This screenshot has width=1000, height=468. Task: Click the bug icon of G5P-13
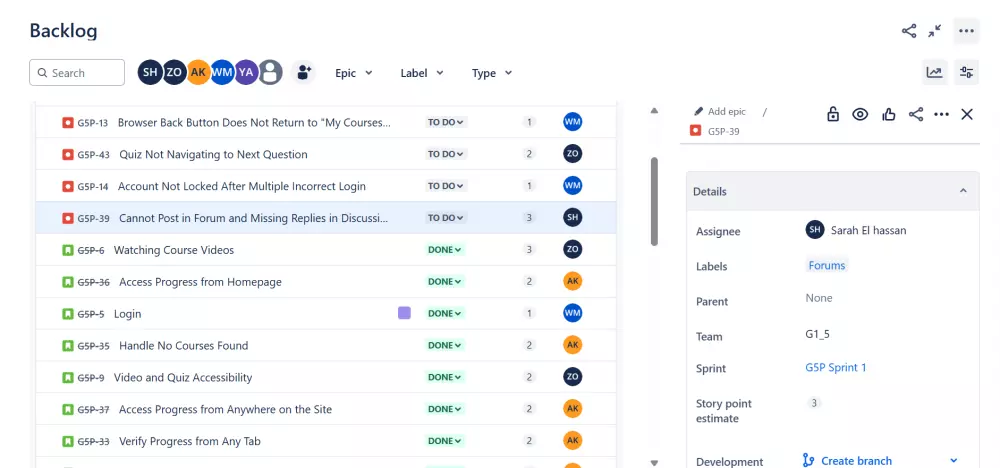point(68,122)
